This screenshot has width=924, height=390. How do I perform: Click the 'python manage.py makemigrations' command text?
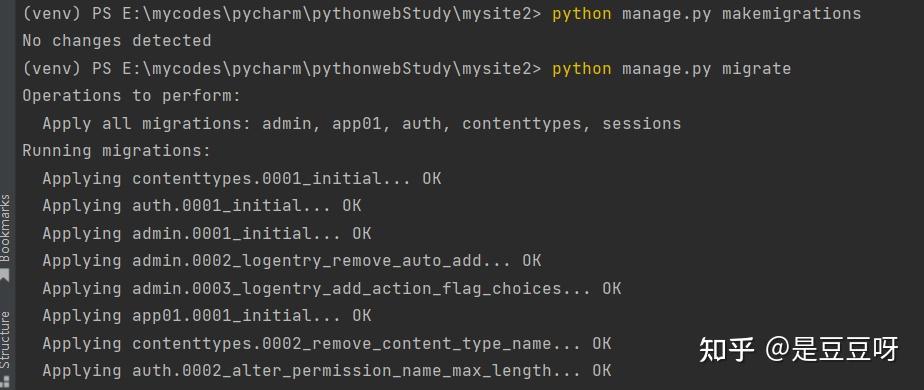pyautogui.click(x=706, y=14)
